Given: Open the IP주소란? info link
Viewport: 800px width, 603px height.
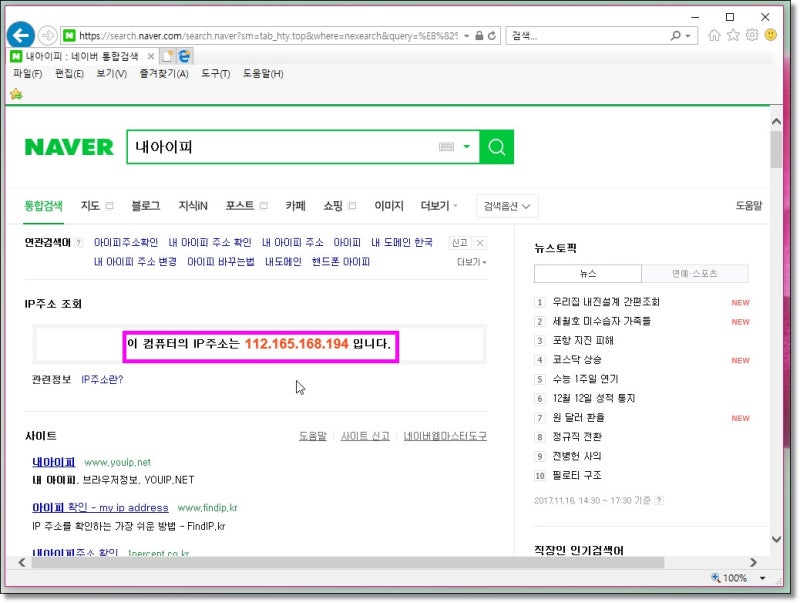Looking at the screenshot, I should point(102,380).
